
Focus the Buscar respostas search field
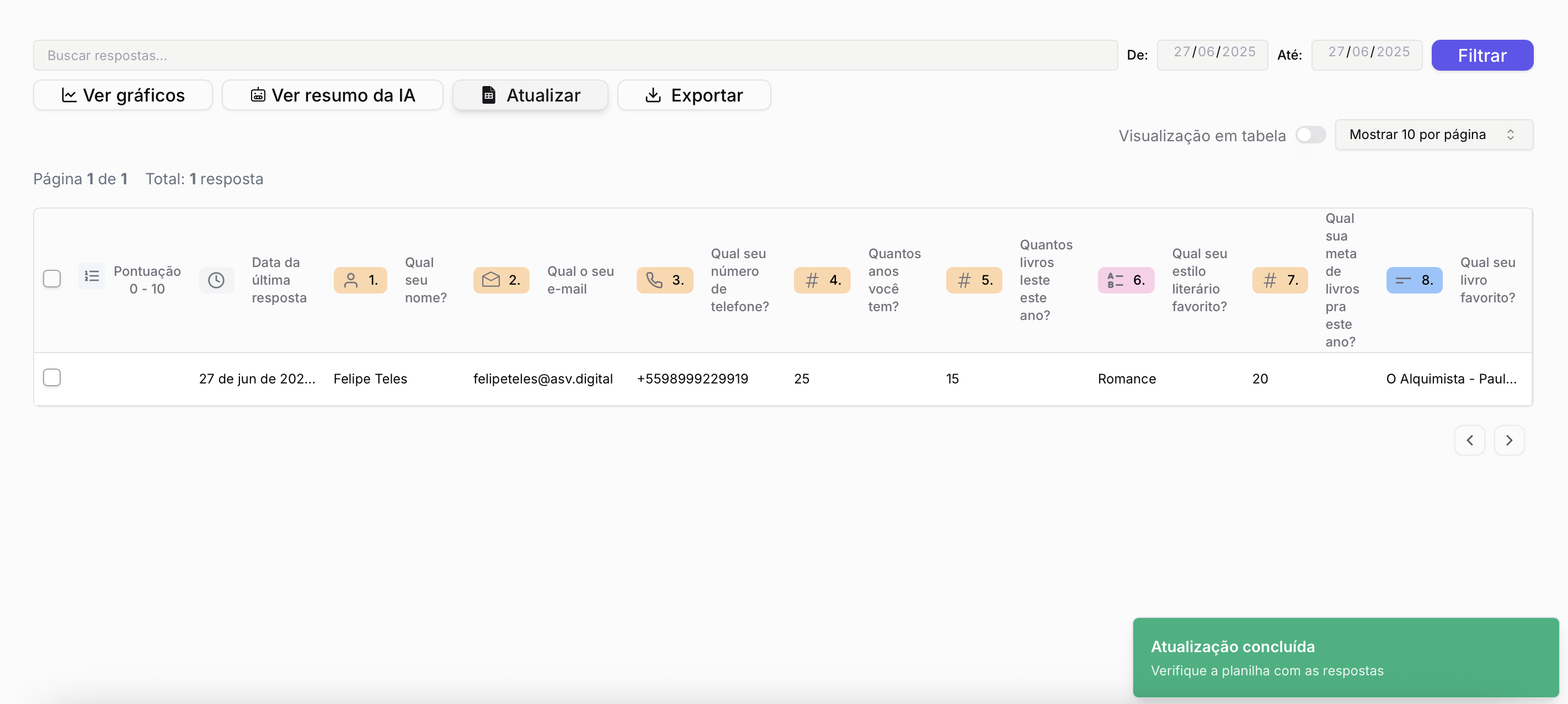point(574,55)
